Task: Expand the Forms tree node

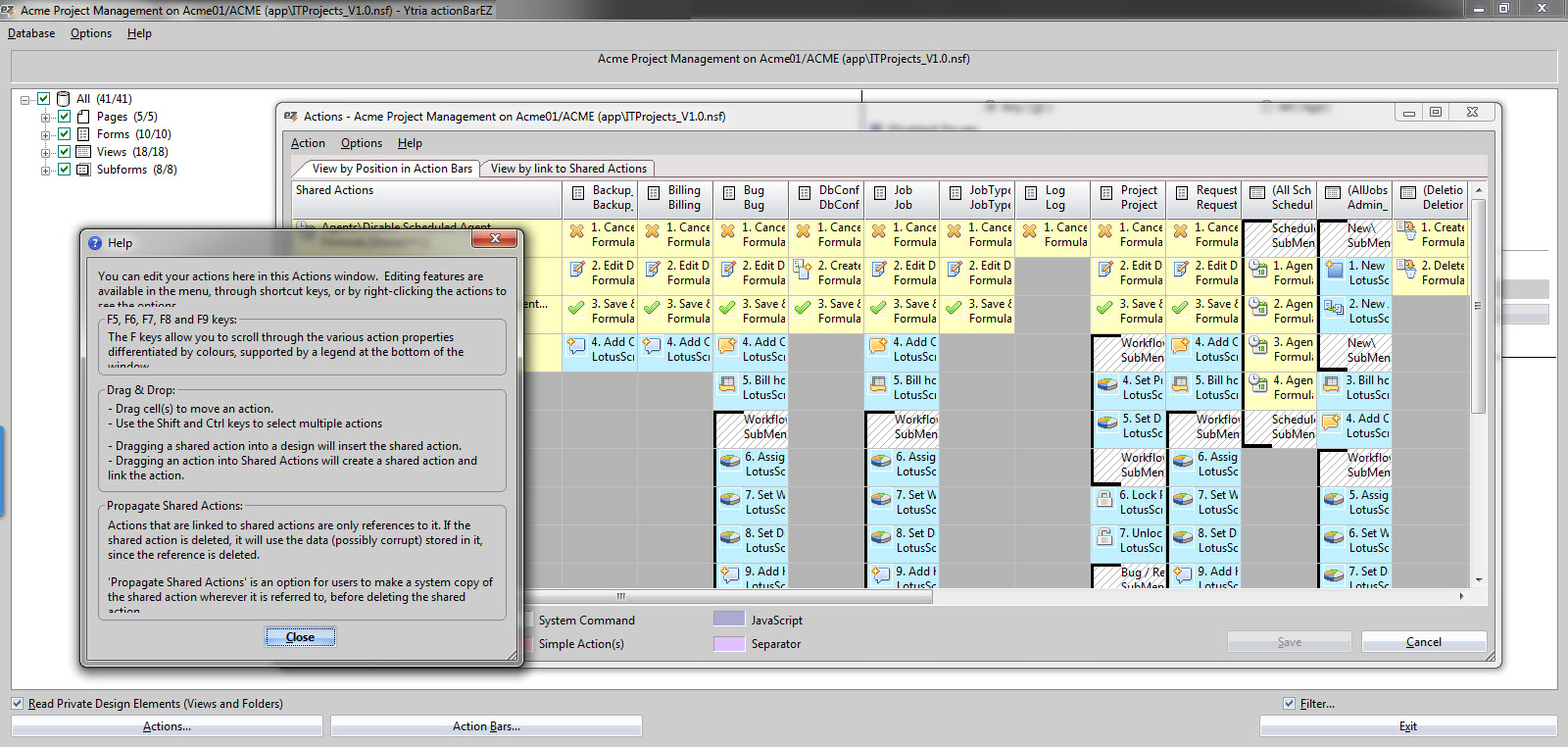Action: click(x=45, y=134)
